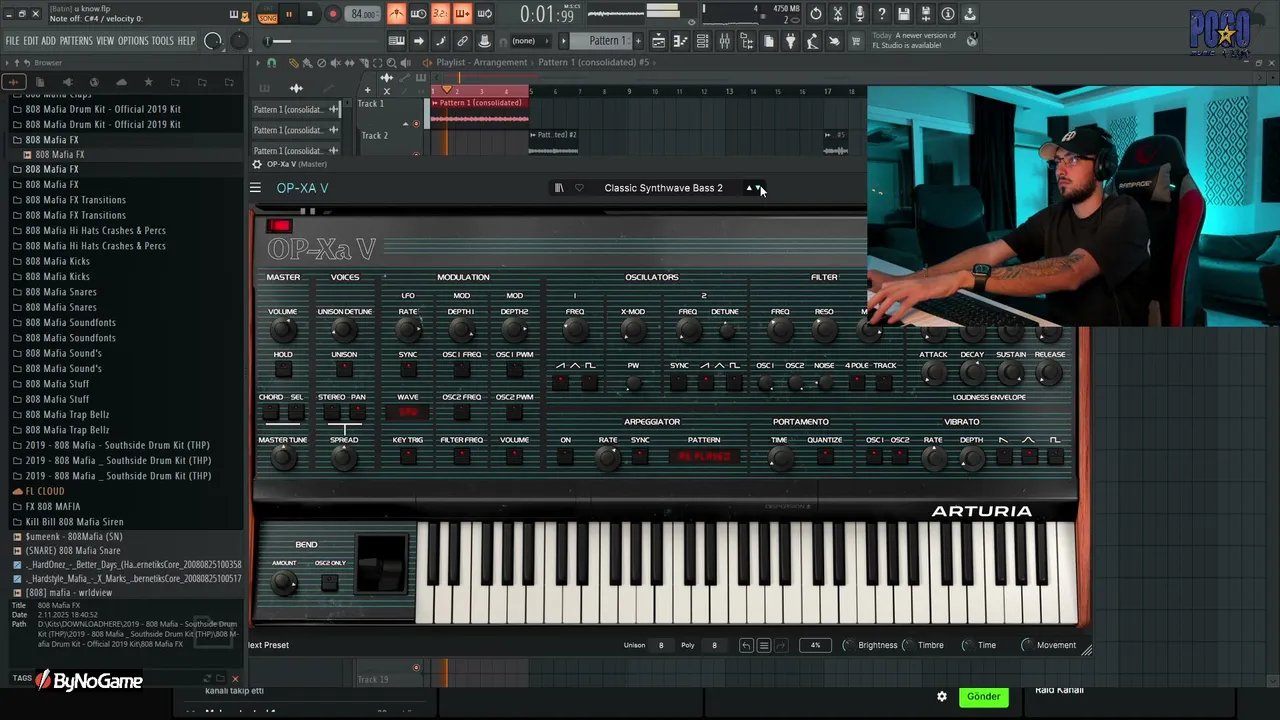Open the OP-Xa V hamburger menu

255,188
